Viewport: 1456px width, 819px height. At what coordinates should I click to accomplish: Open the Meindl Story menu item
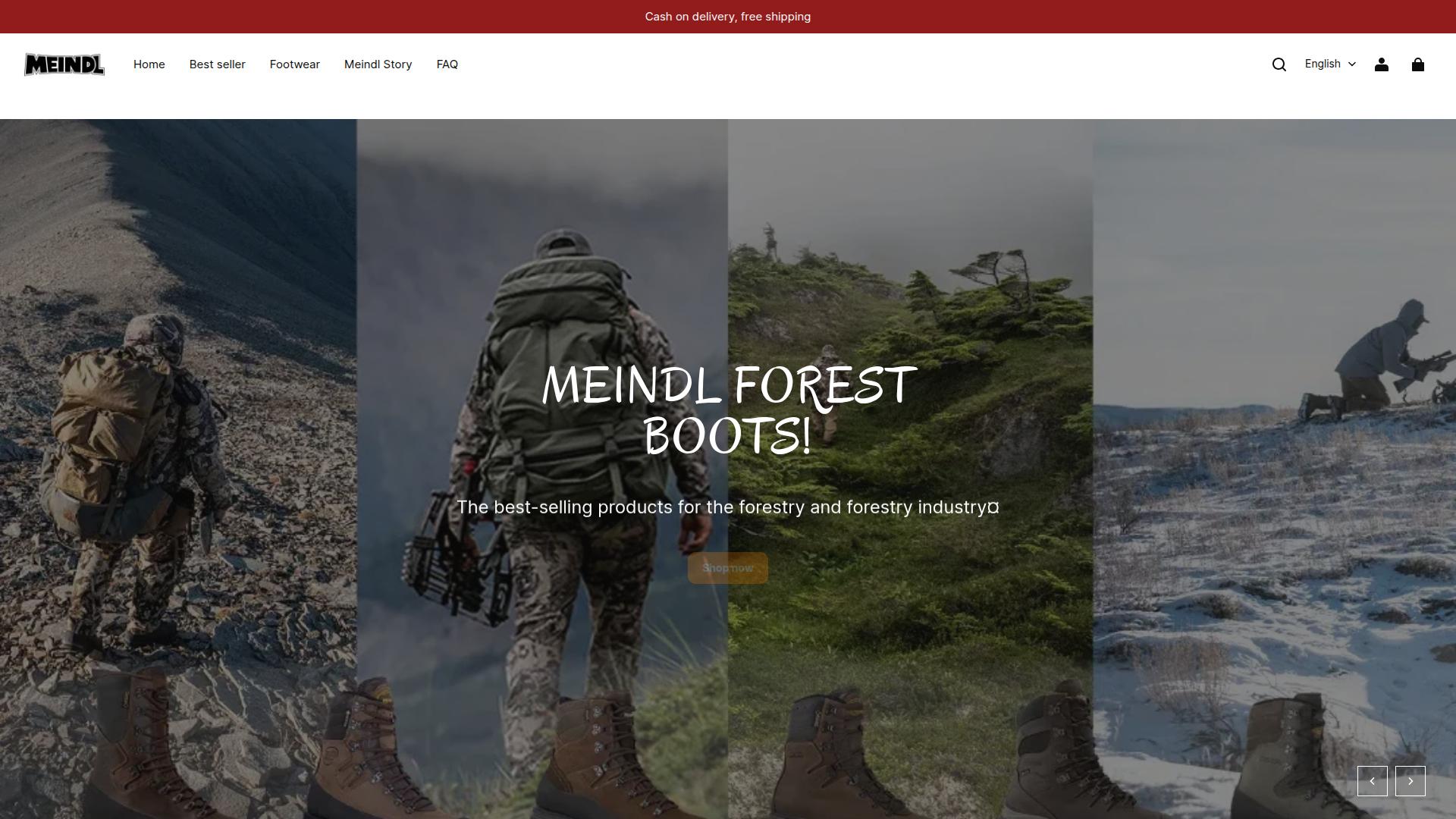pyautogui.click(x=378, y=64)
